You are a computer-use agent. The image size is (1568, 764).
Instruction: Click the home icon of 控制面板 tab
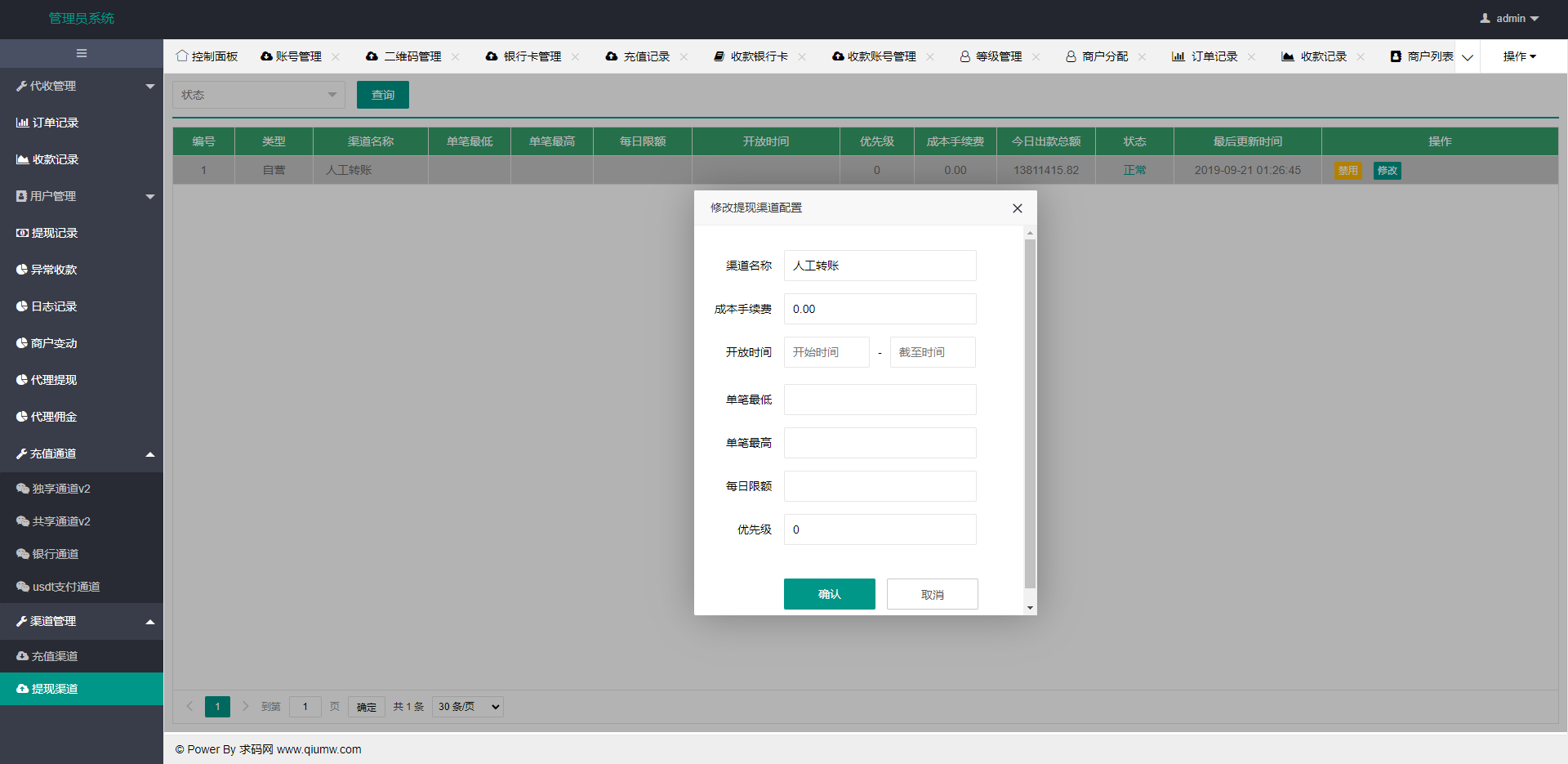[181, 56]
